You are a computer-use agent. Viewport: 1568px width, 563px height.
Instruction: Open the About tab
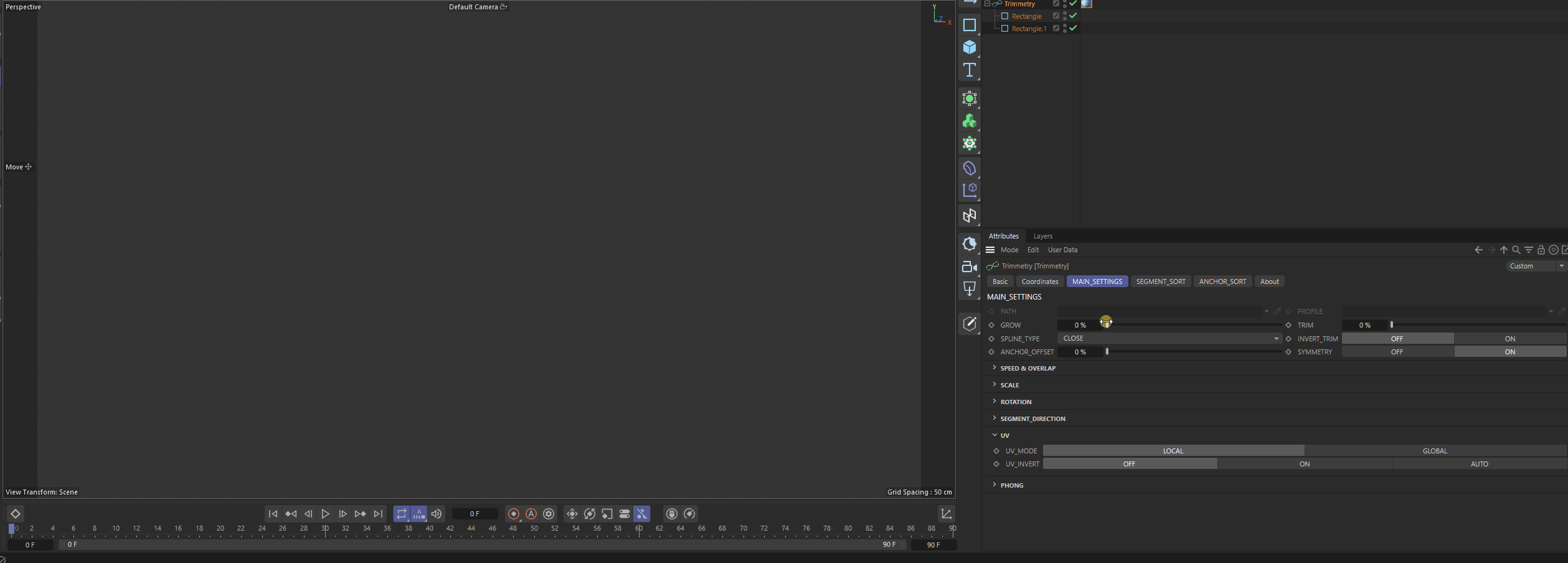1269,281
